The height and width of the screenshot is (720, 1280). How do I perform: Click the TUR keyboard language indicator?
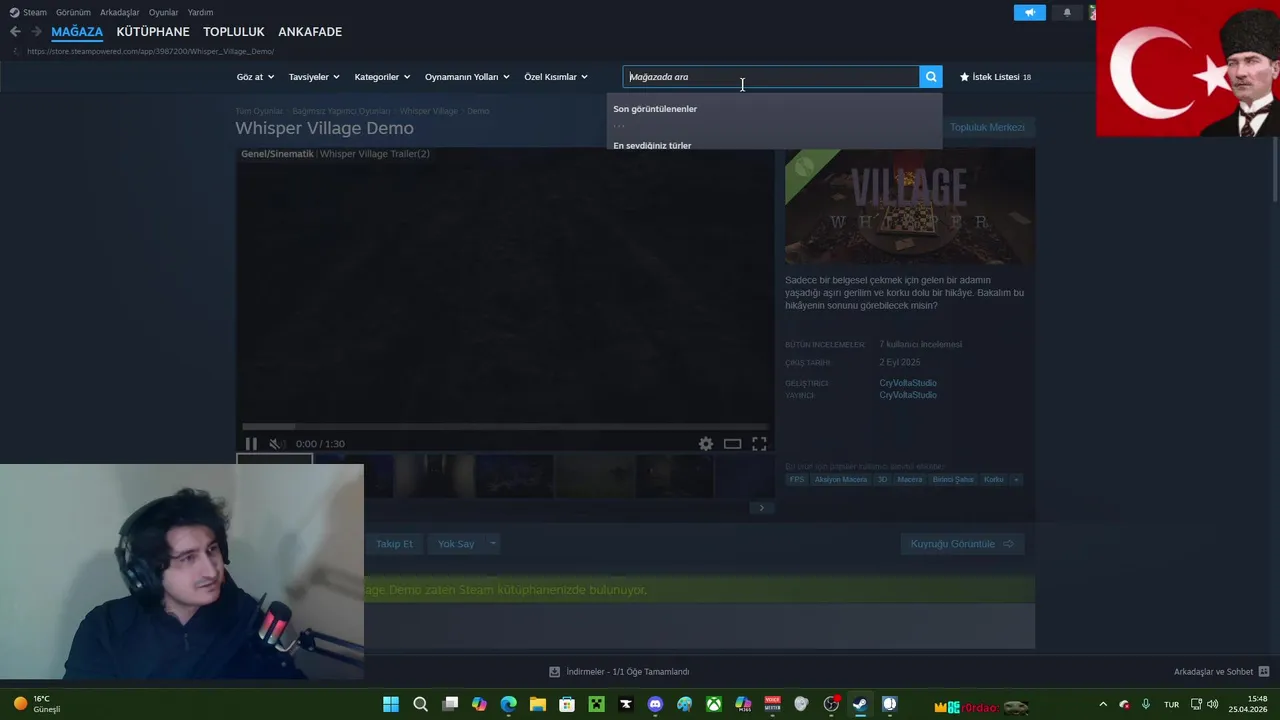1171,705
